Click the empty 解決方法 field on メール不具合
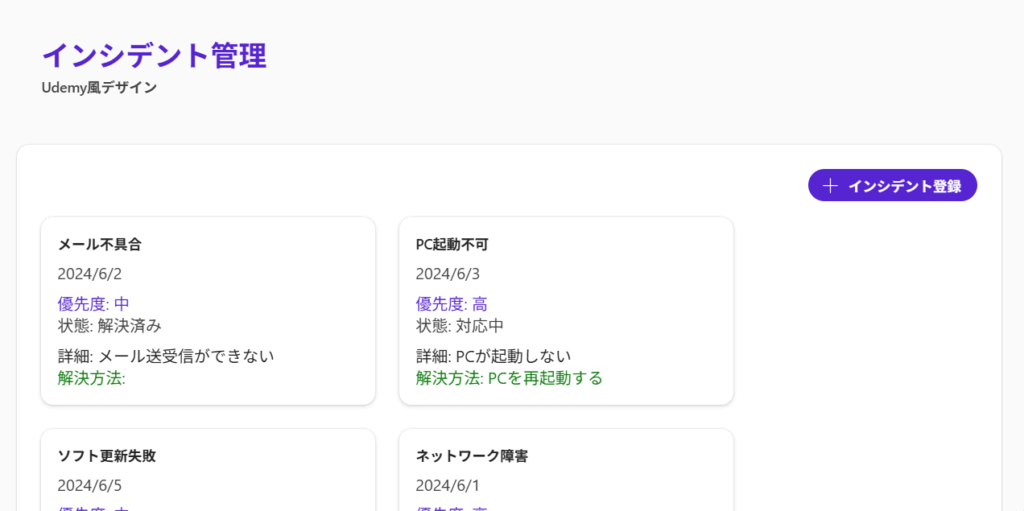 pyautogui.click(x=92, y=378)
